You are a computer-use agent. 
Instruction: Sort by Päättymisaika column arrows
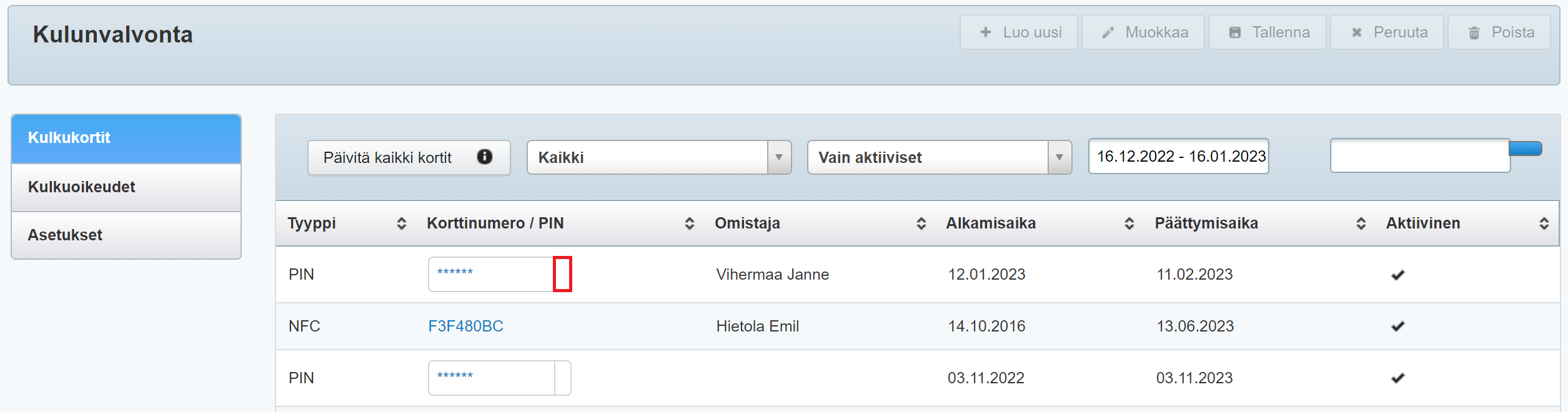[1361, 223]
